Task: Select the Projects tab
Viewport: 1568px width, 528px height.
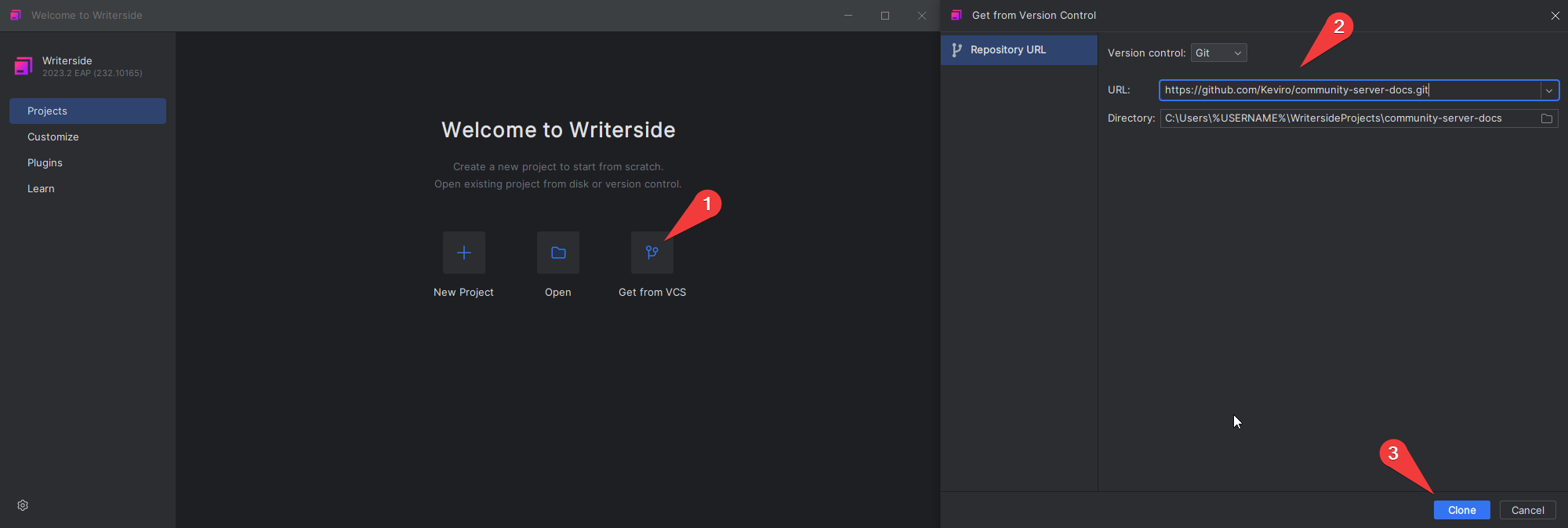Action: pyautogui.click(x=88, y=111)
